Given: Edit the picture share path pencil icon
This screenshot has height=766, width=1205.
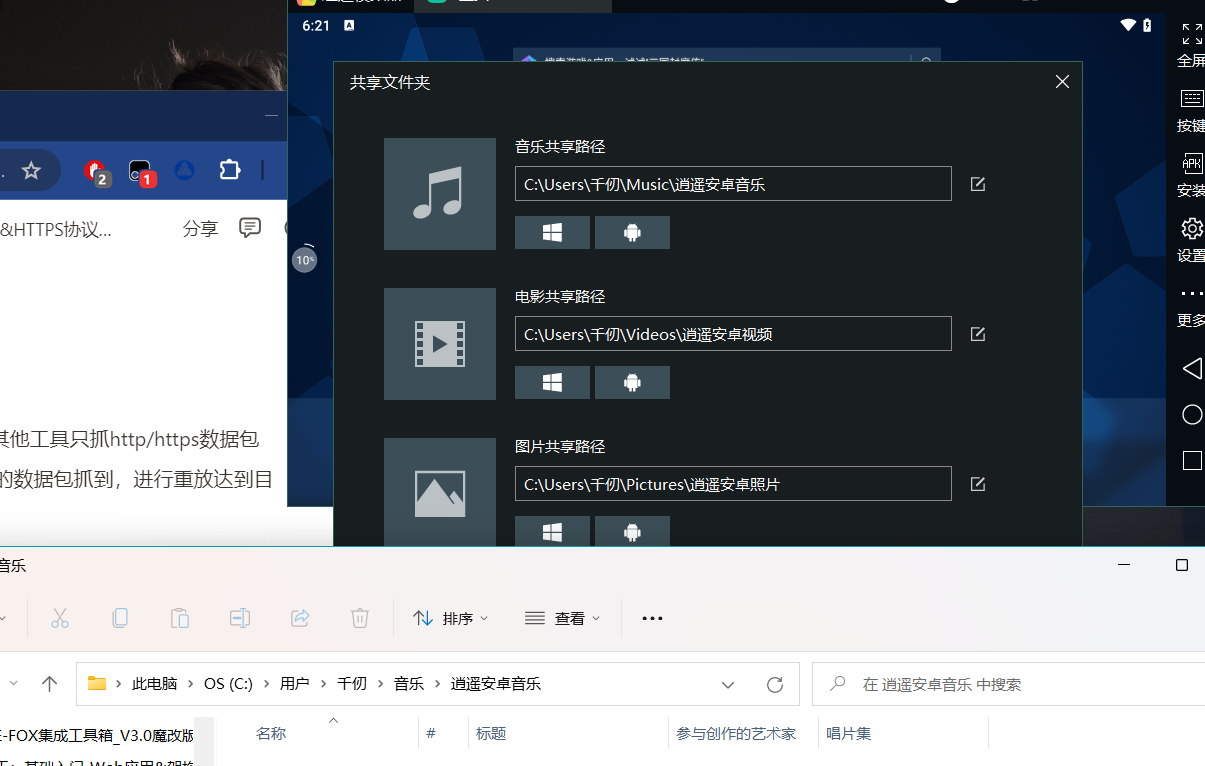Looking at the screenshot, I should point(978,484).
